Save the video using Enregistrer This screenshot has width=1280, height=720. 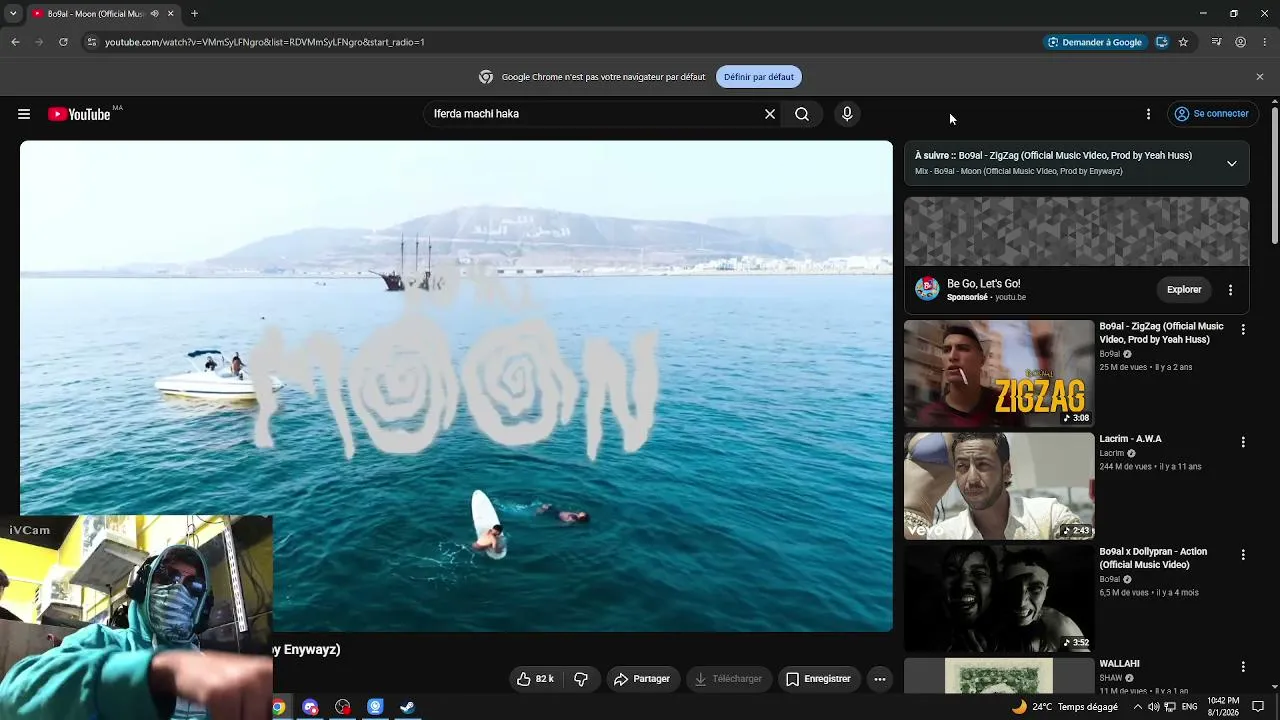[818, 679]
